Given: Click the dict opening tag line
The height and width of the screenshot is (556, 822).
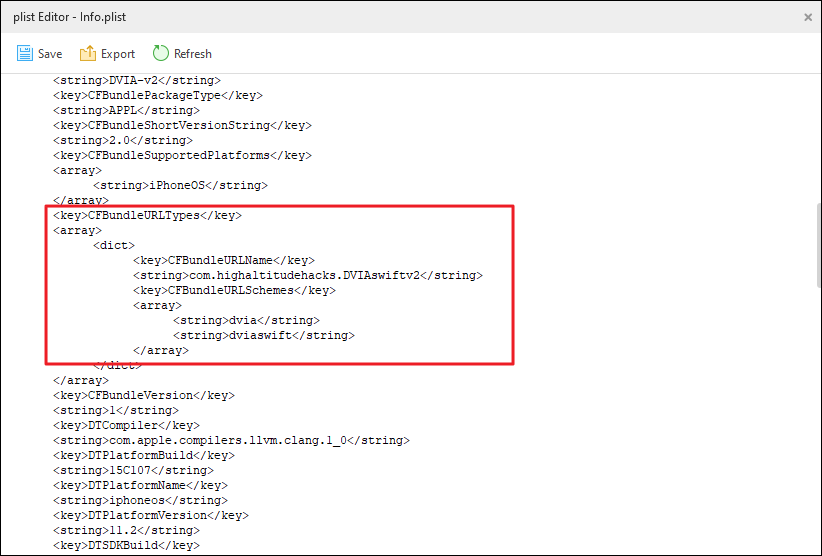Looking at the screenshot, I should point(114,245).
